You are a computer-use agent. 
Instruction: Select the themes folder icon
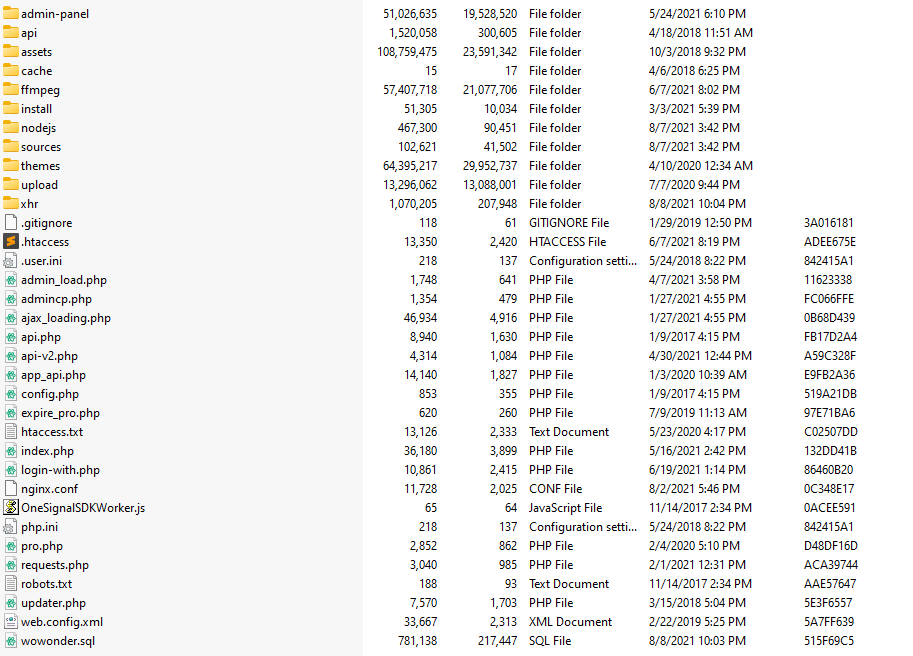click(11, 166)
